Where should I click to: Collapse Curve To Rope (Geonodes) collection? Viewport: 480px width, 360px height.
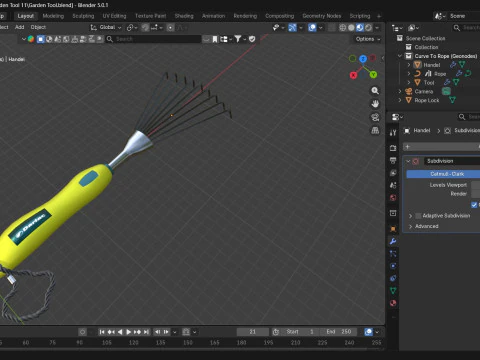point(400,56)
